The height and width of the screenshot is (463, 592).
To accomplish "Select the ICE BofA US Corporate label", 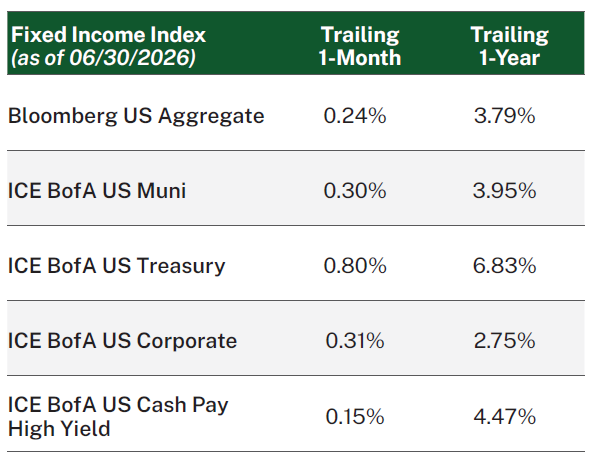I will tap(122, 341).
